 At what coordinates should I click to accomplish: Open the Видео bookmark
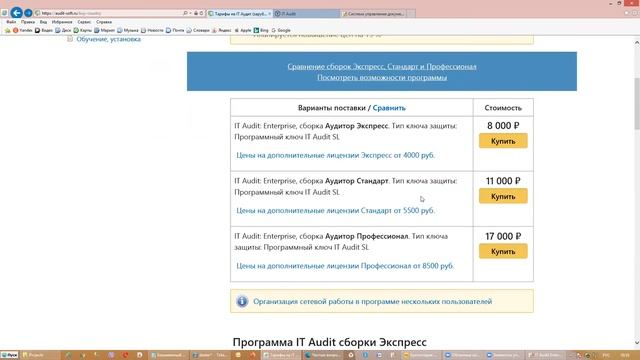click(x=44, y=30)
